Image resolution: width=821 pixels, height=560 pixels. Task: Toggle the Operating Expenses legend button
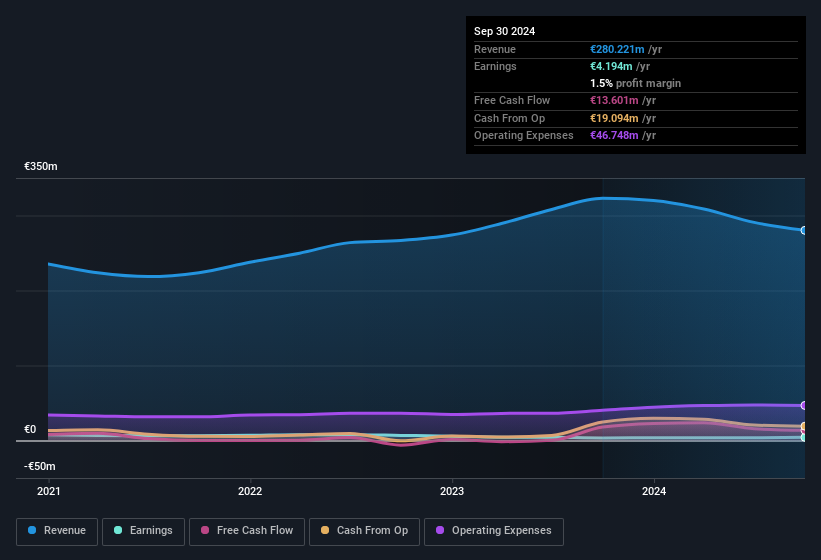tap(493, 531)
